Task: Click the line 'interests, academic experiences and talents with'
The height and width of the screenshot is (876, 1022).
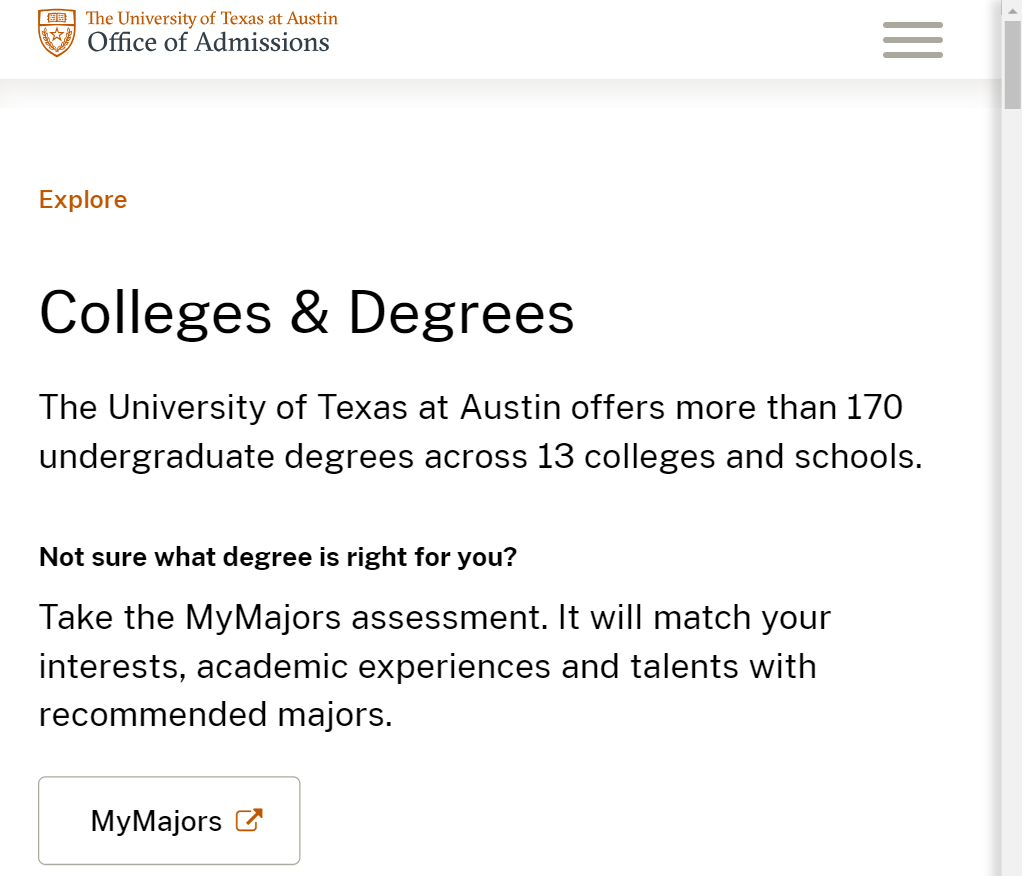Action: tap(428, 667)
